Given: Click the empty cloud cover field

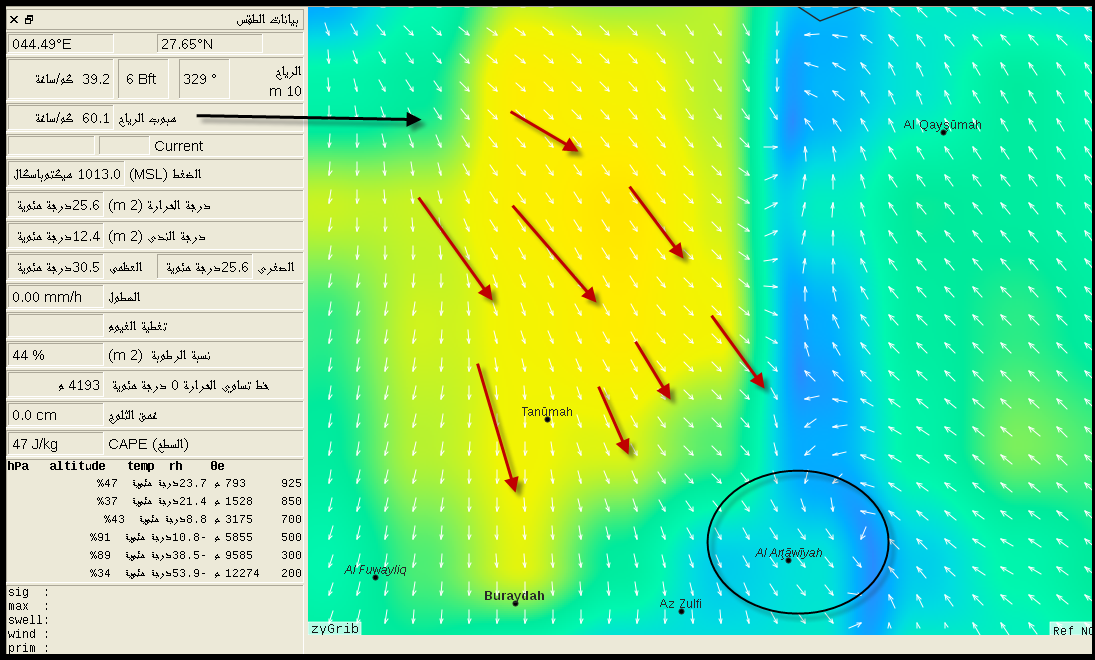Looking at the screenshot, I should [56, 325].
